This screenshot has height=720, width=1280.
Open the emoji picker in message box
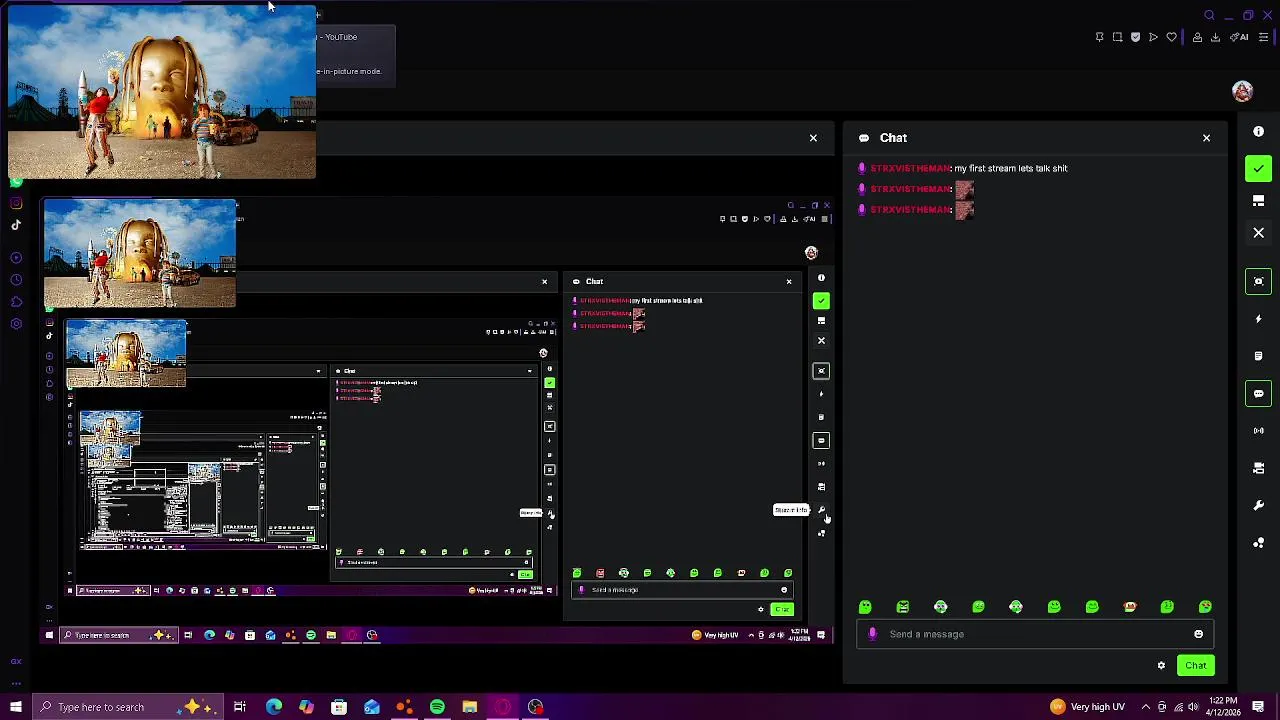1198,634
